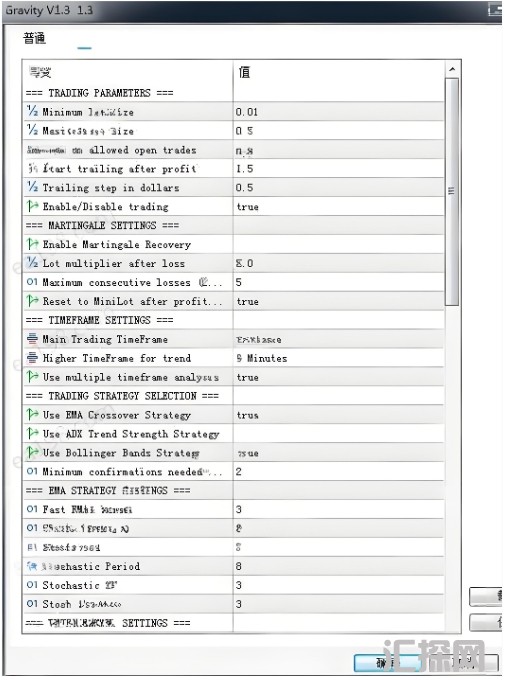Click the double icon beside Minimum lot size
505x680 pixels.
tap(33, 111)
